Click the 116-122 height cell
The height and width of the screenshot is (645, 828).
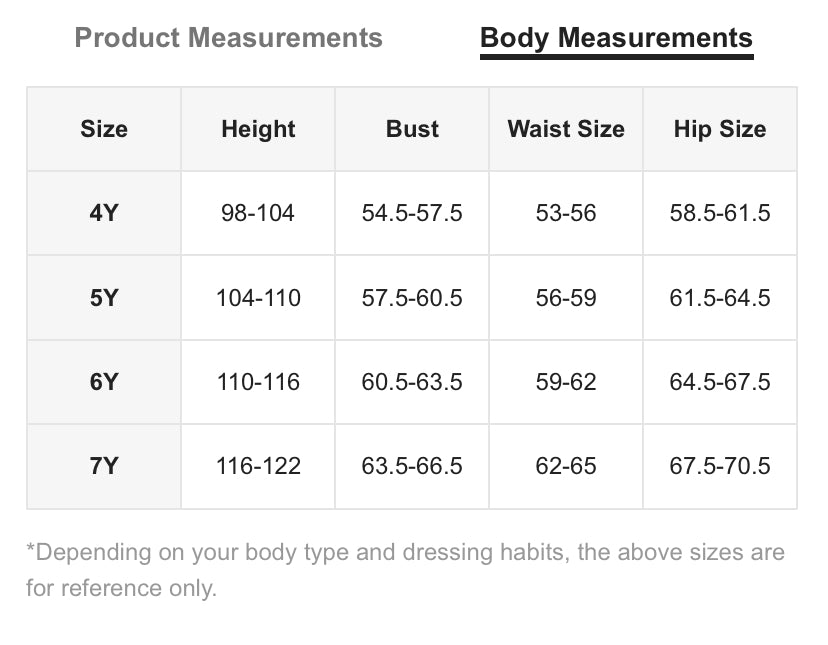coord(258,466)
